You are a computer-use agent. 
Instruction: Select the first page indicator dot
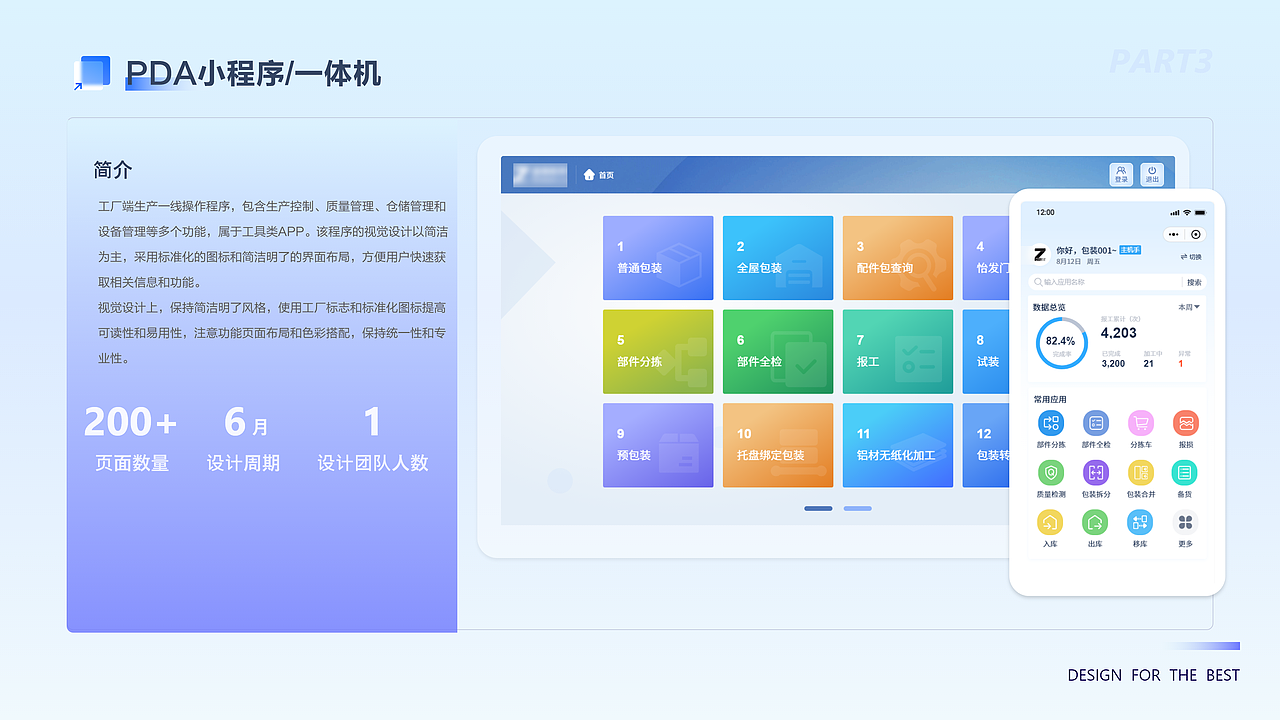(818, 508)
